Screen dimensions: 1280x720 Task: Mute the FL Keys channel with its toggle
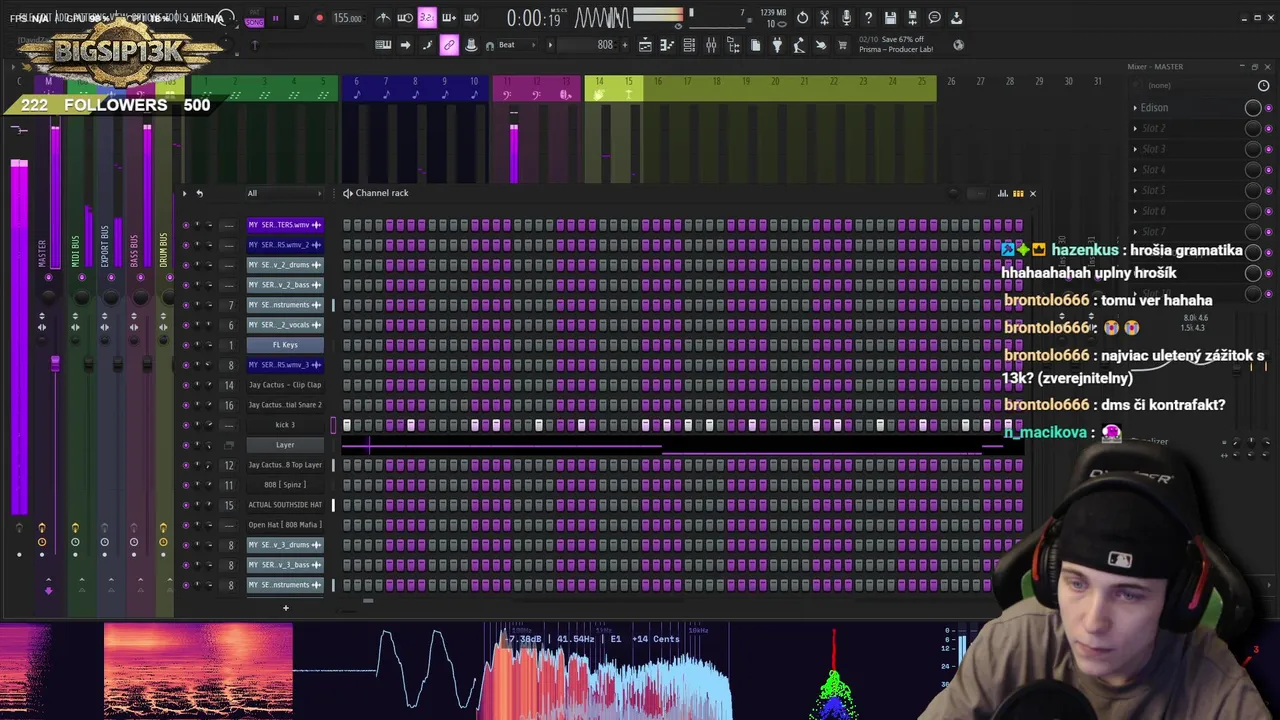185,345
